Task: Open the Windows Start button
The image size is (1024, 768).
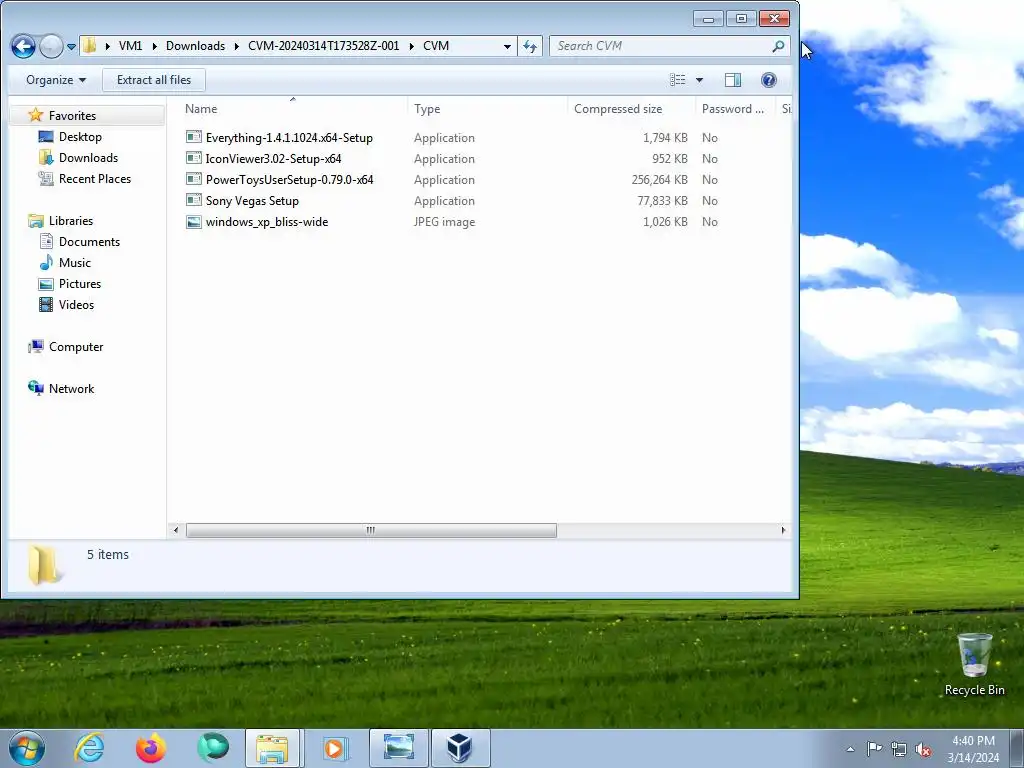Action: pos(26,748)
